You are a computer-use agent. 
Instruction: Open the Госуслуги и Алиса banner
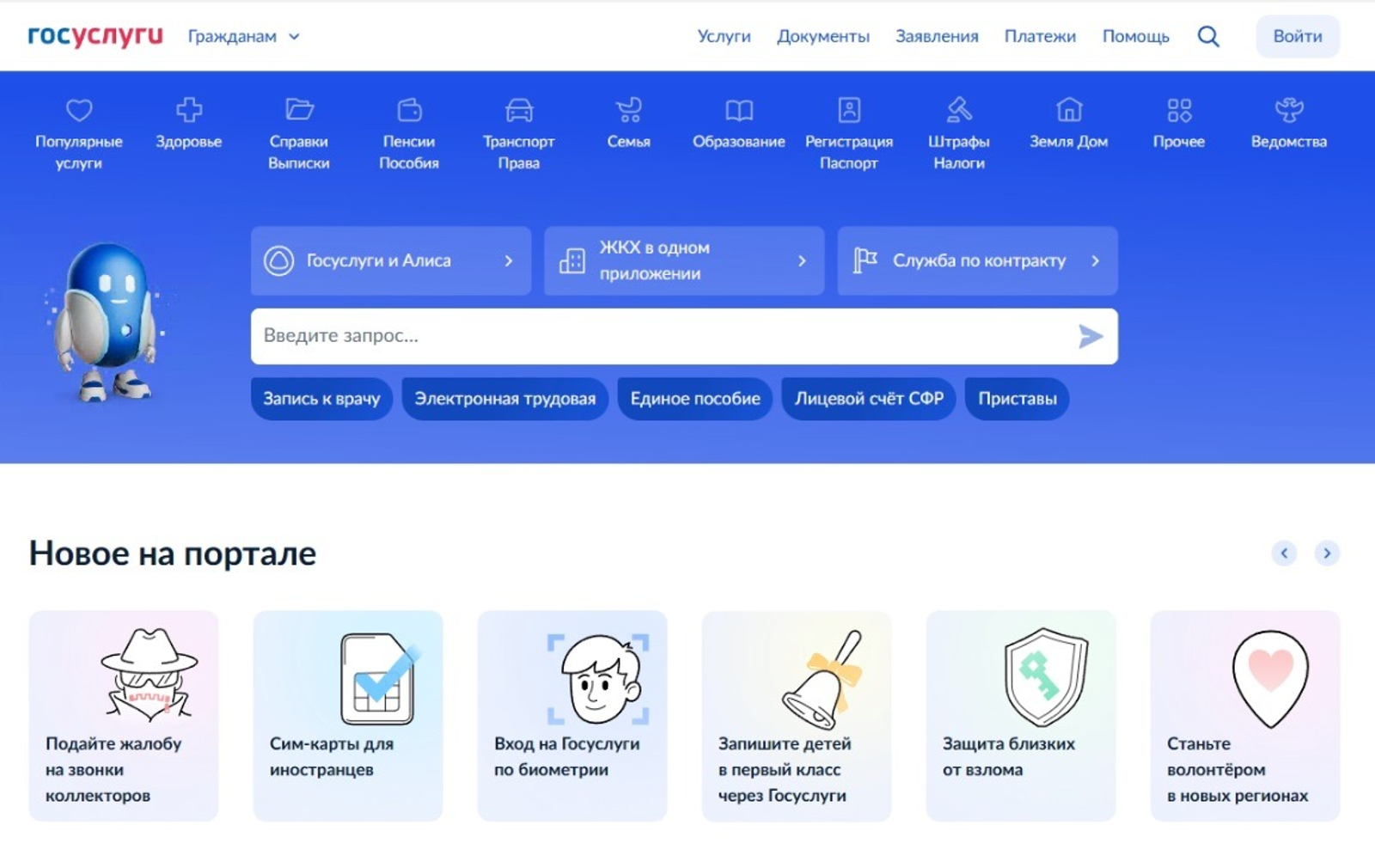pyautogui.click(x=390, y=260)
